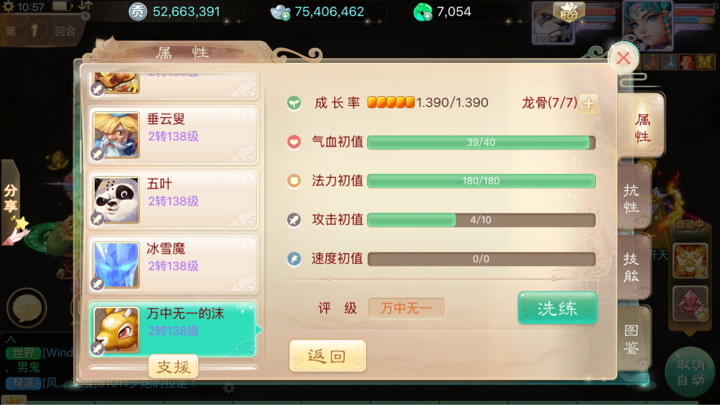
Task: Tap the 分享 share ribbon
Action: coord(11,201)
